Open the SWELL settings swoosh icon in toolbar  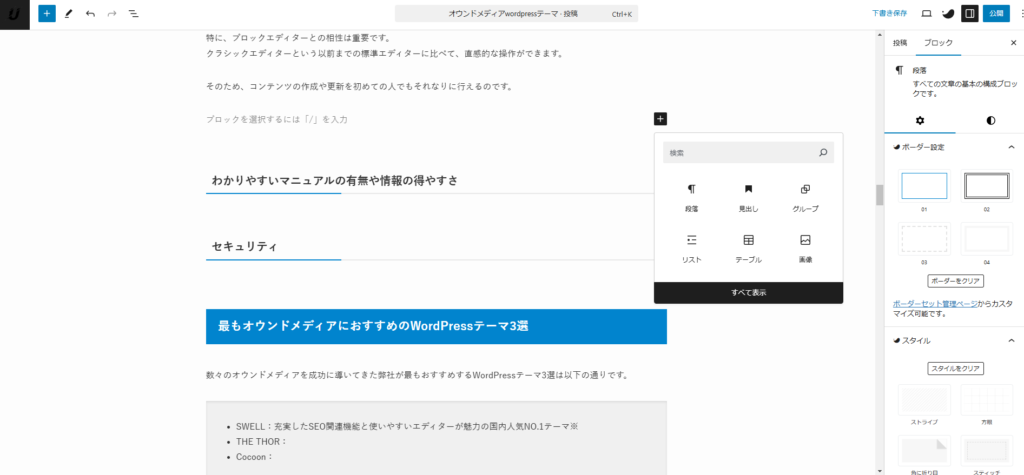(x=948, y=13)
